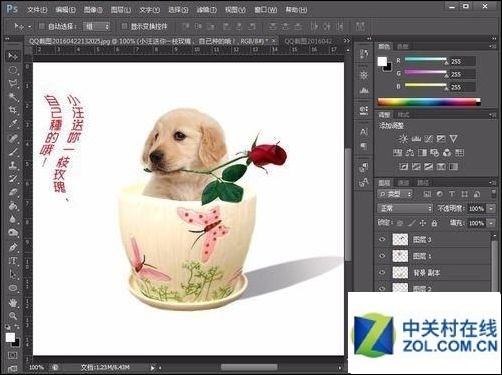This screenshot has width=502, height=375.
Task: Hide layer 图层 3 with eye icon
Action: (382, 239)
